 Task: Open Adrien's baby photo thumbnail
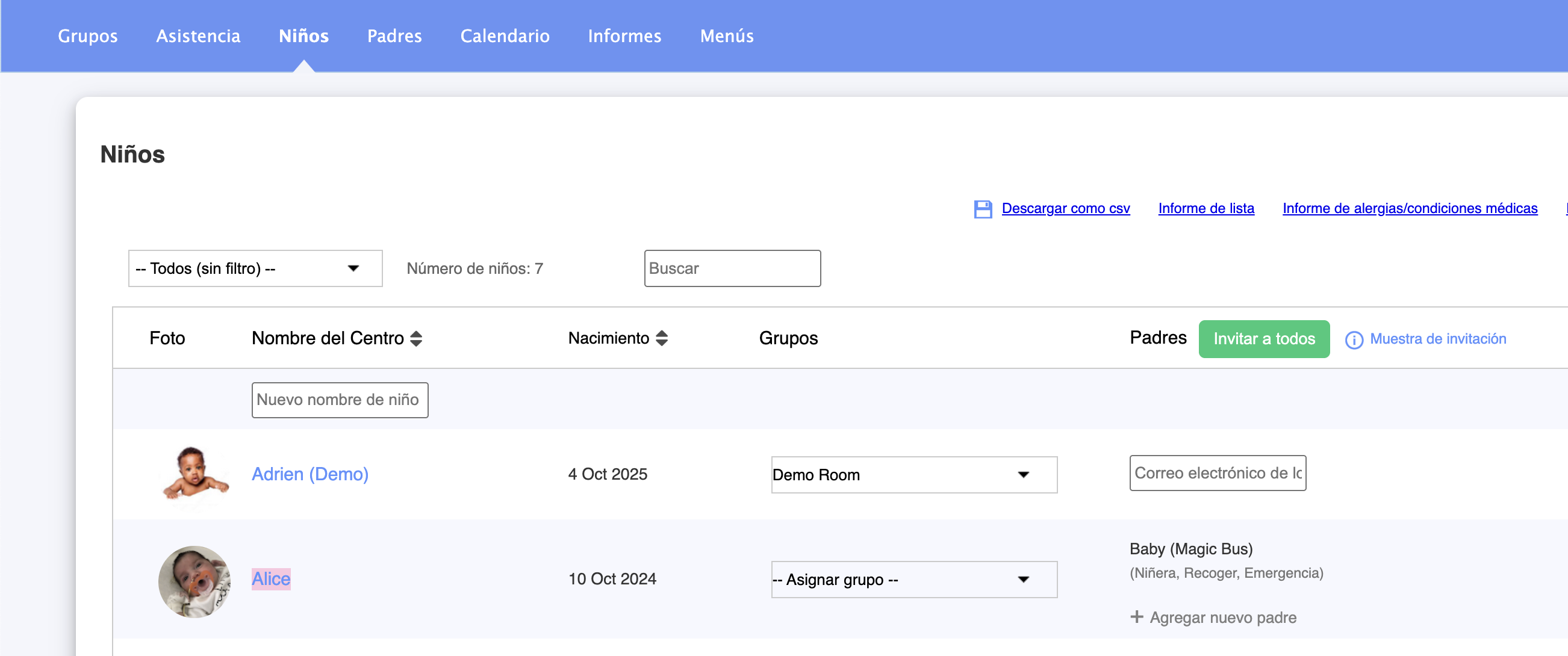[194, 474]
